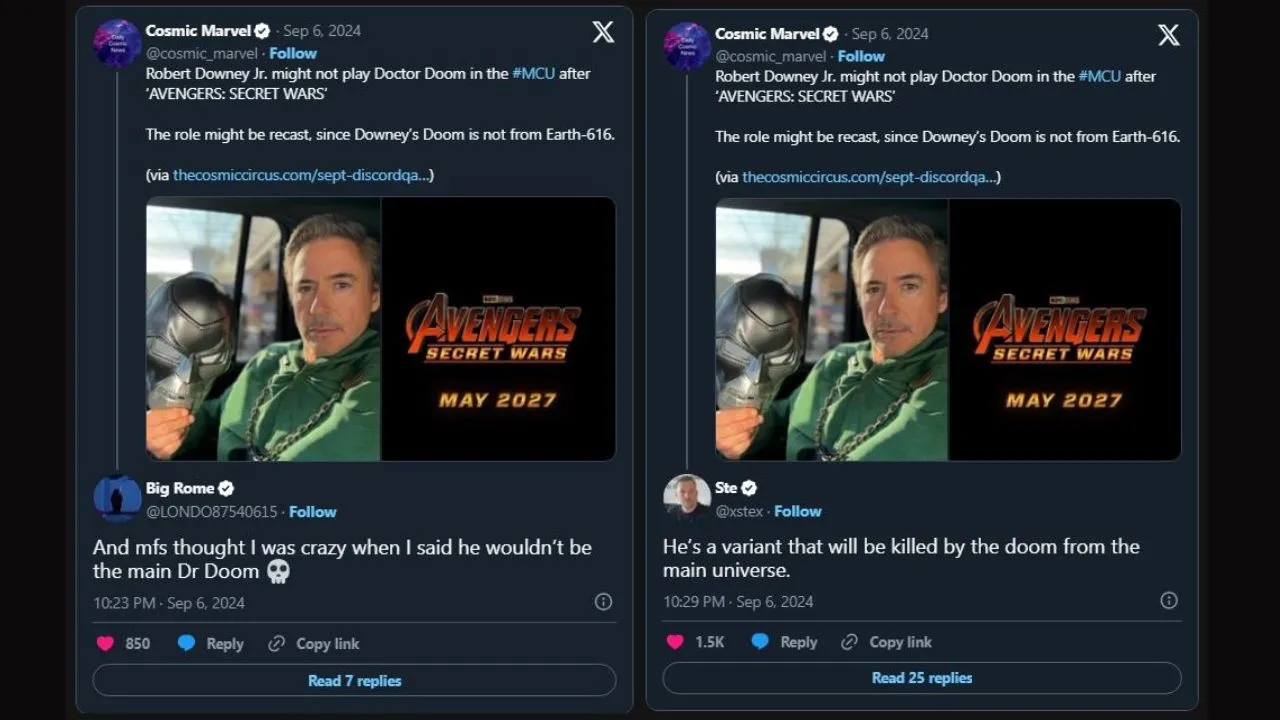Like Big Rome's reply with the heart icon
1280x720 pixels.
pyautogui.click(x=105, y=644)
